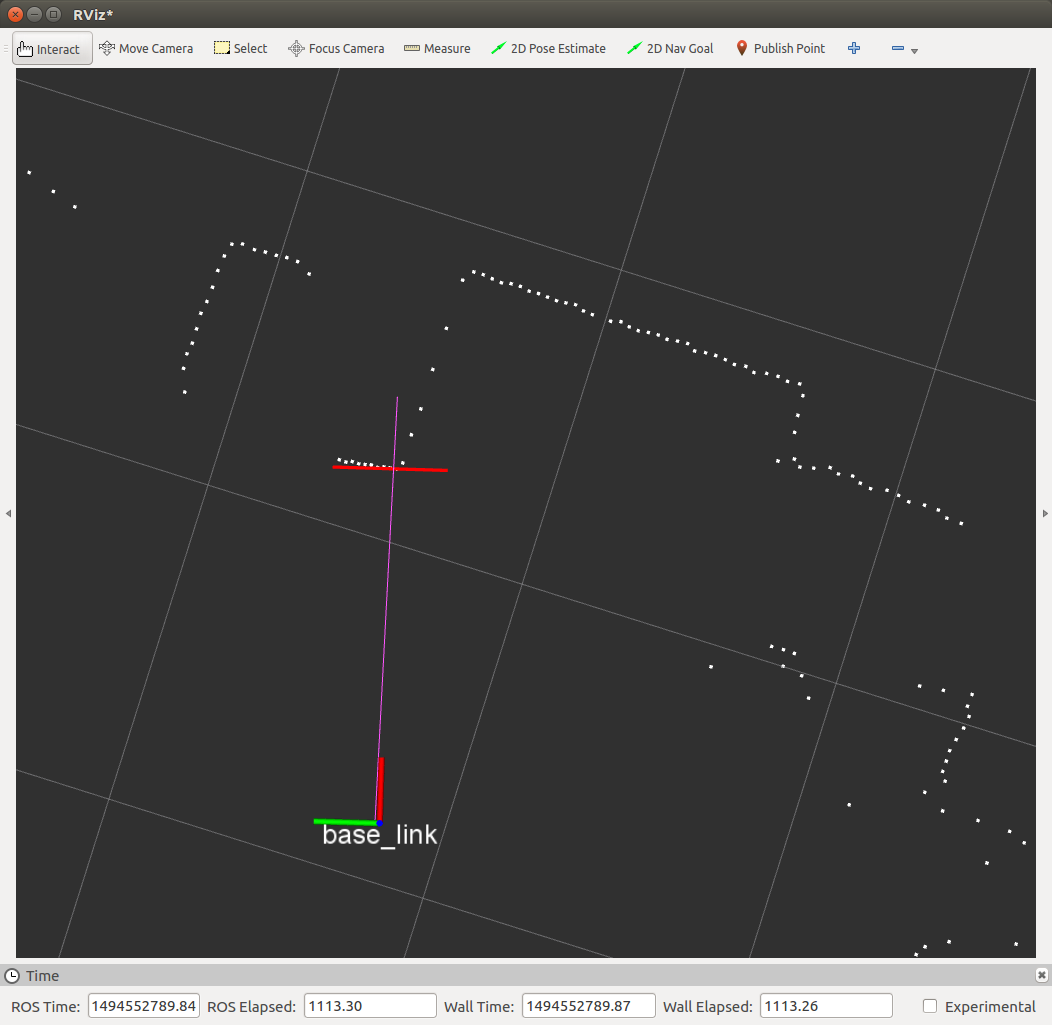
Task: Click the Wall Time field
Action: (x=588, y=1006)
